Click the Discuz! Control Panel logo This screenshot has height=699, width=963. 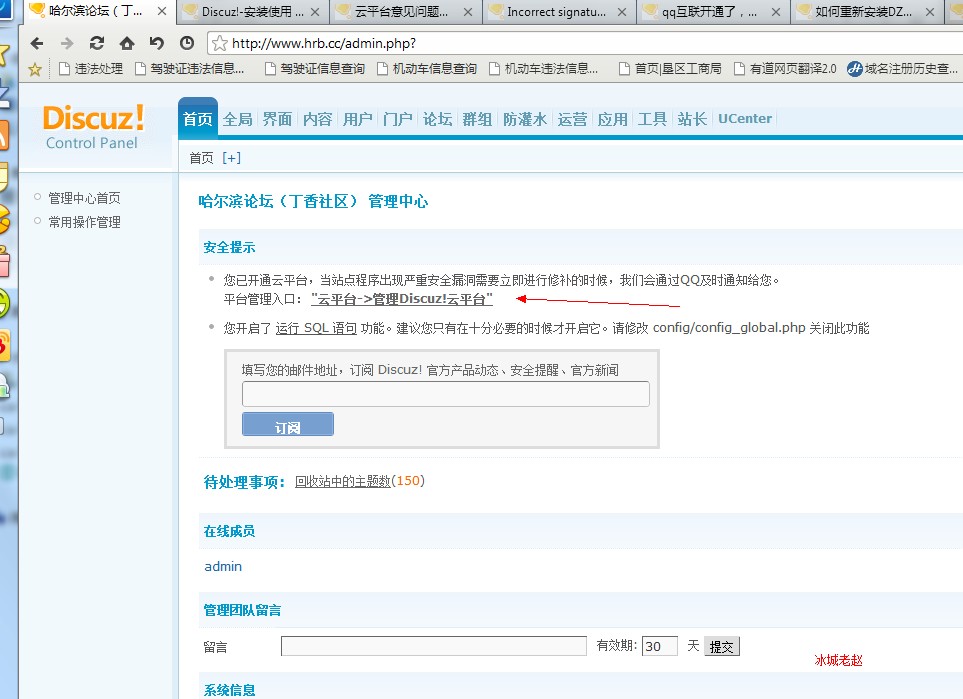[93, 127]
